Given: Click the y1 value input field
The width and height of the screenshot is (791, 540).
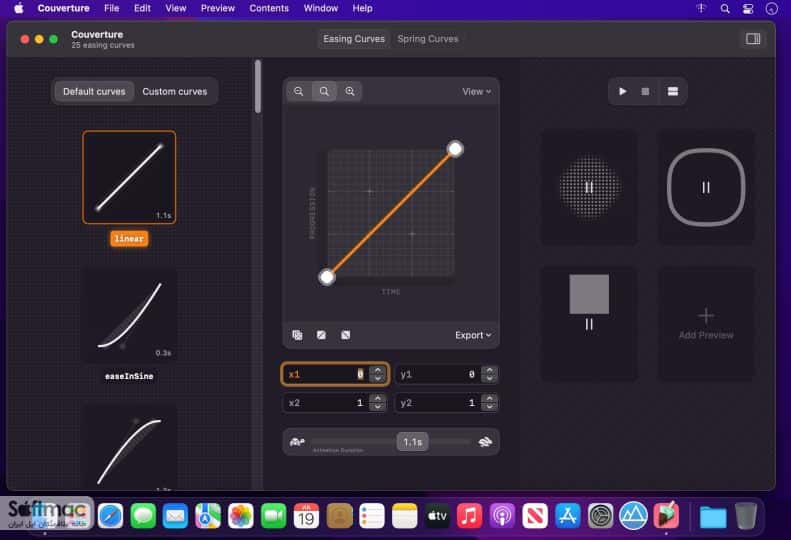Looking at the screenshot, I should tap(446, 374).
